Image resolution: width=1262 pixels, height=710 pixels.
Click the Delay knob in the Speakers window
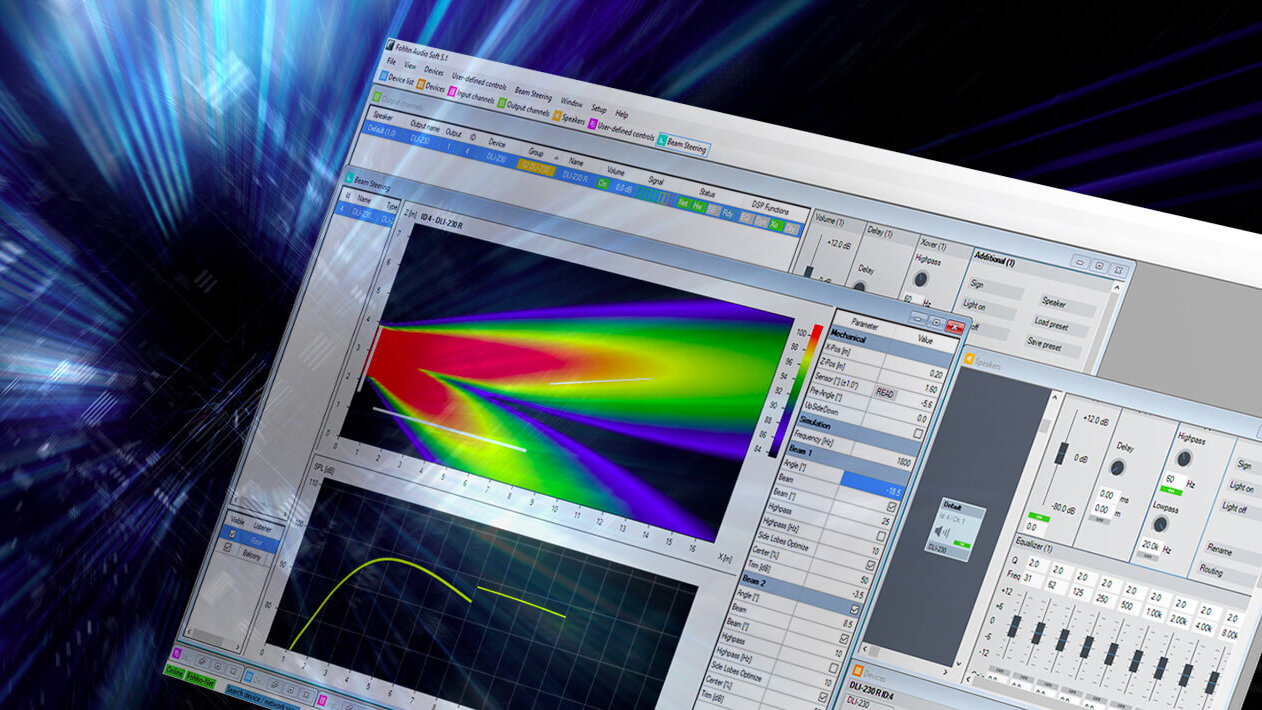[x=1117, y=467]
